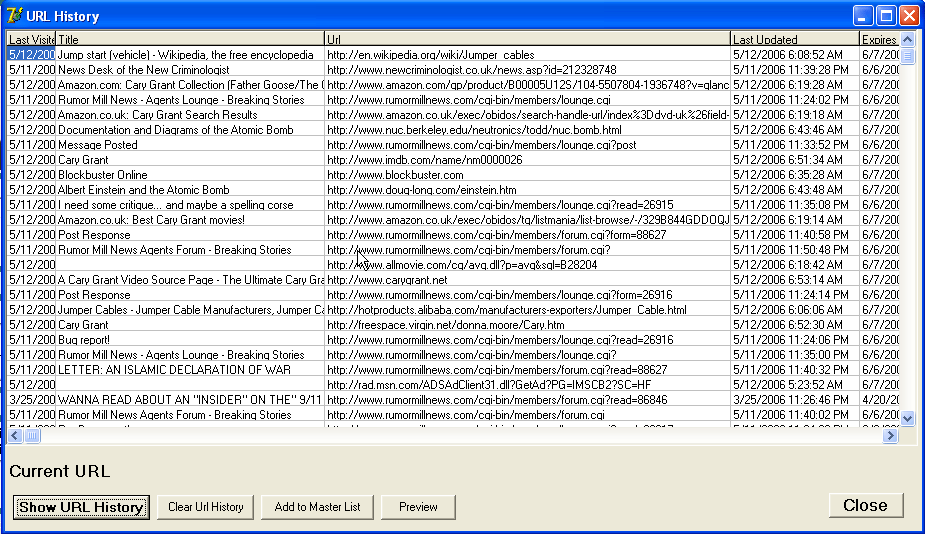Click the horizontal scrollbar right arrow
The image size is (925, 534).
(x=890, y=435)
